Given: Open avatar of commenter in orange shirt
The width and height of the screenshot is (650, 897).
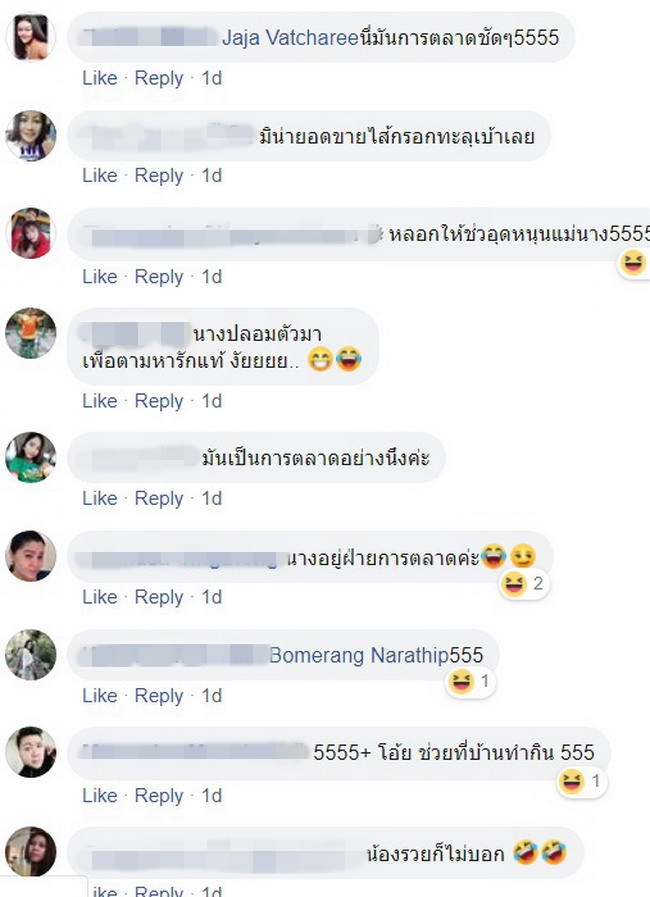Looking at the screenshot, I should [x=31, y=333].
